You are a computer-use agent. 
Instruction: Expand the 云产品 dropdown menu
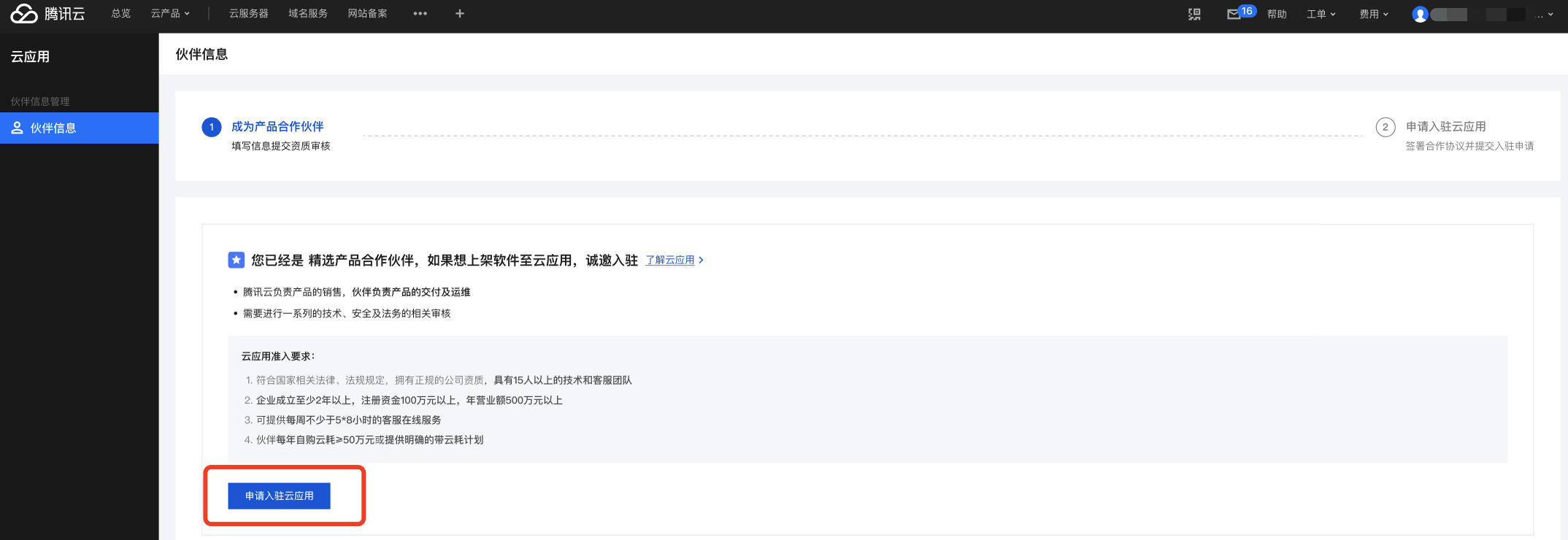(170, 14)
